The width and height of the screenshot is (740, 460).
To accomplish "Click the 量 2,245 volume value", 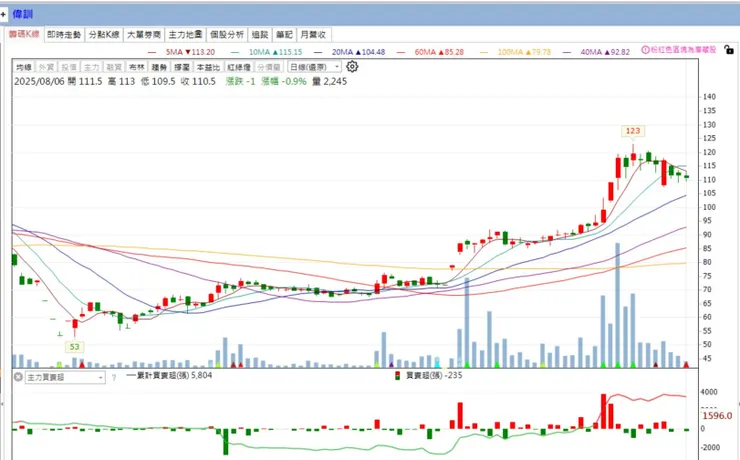I will 330,81.
